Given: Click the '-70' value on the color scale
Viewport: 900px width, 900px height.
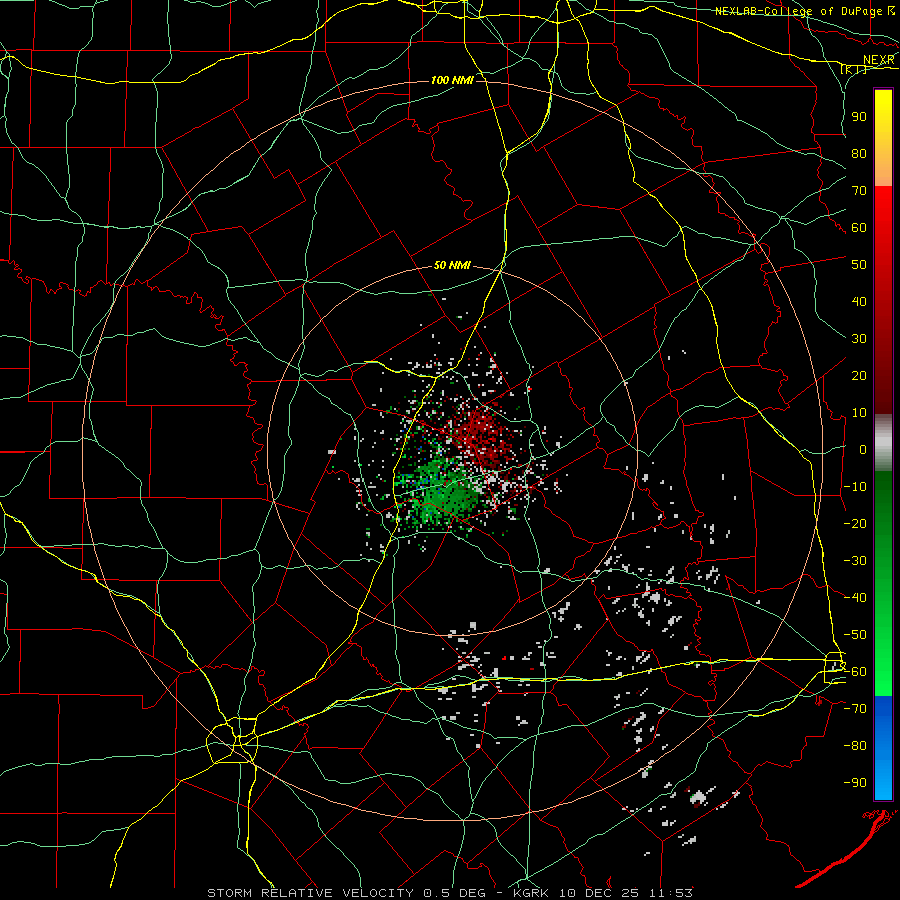Looking at the screenshot, I should pos(855,709).
